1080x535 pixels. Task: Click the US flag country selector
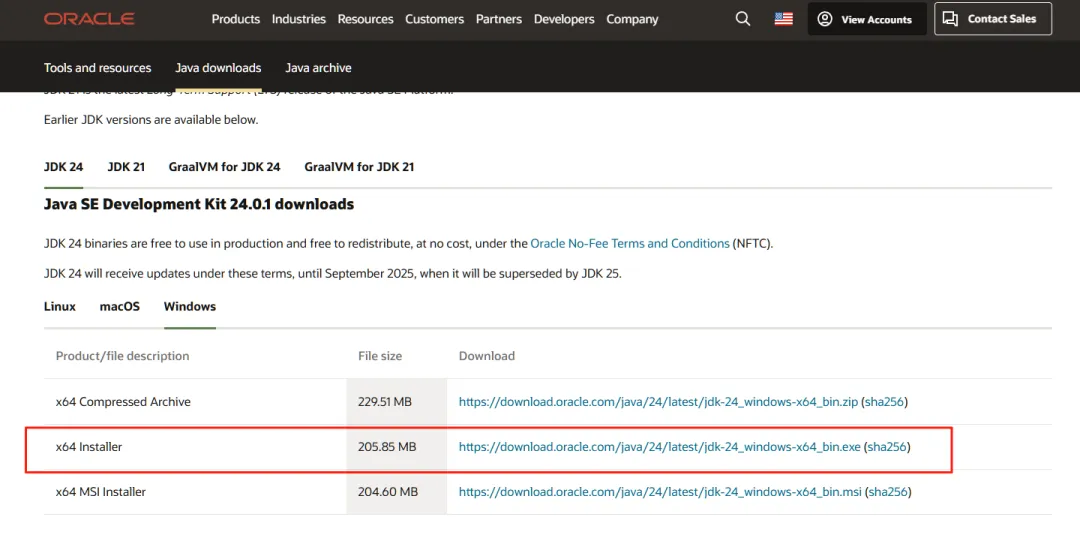pos(783,19)
